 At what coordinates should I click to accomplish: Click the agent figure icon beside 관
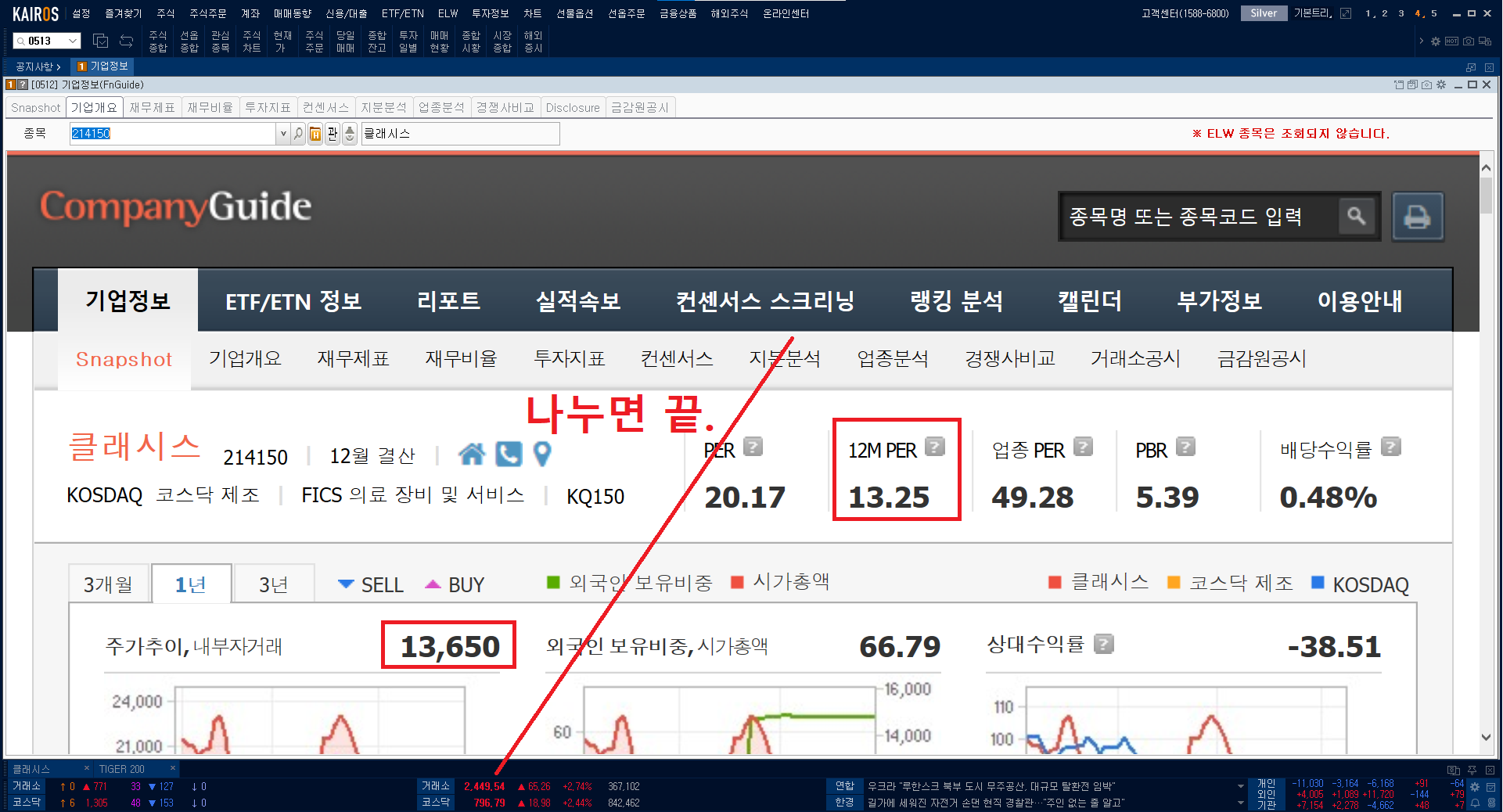350,134
